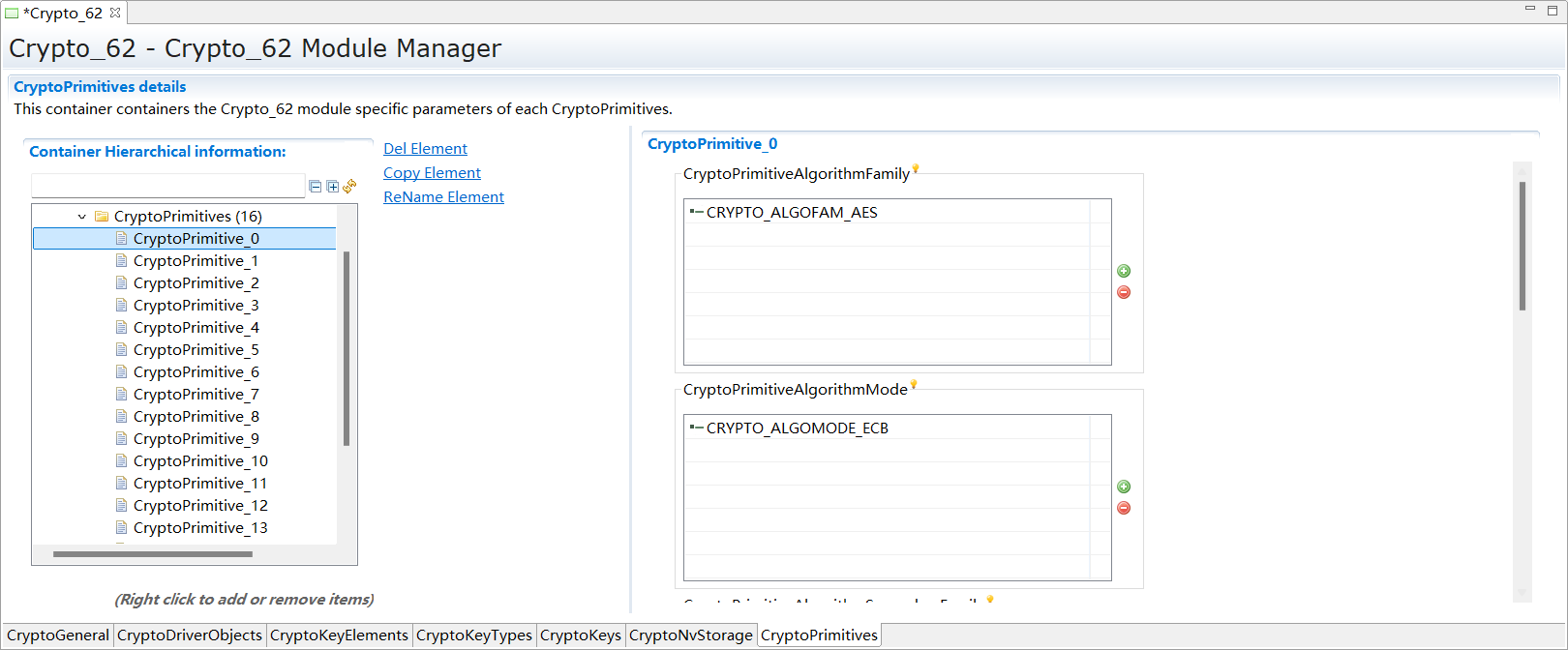Click the Copy Element link
This screenshot has width=1568, height=650.
coord(432,173)
